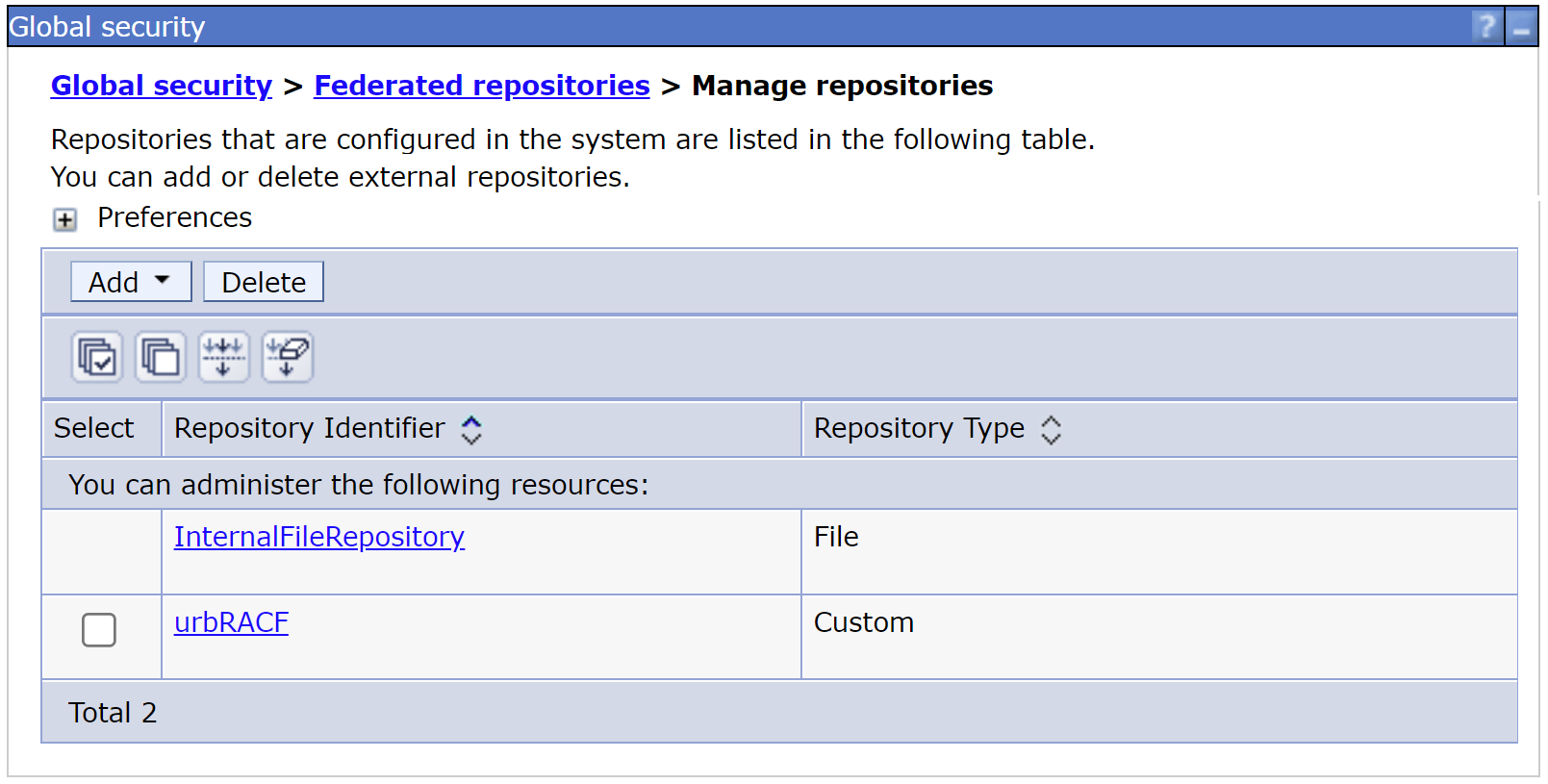Minimize the Global security panel
The image size is (1548, 784).
[x=1523, y=26]
